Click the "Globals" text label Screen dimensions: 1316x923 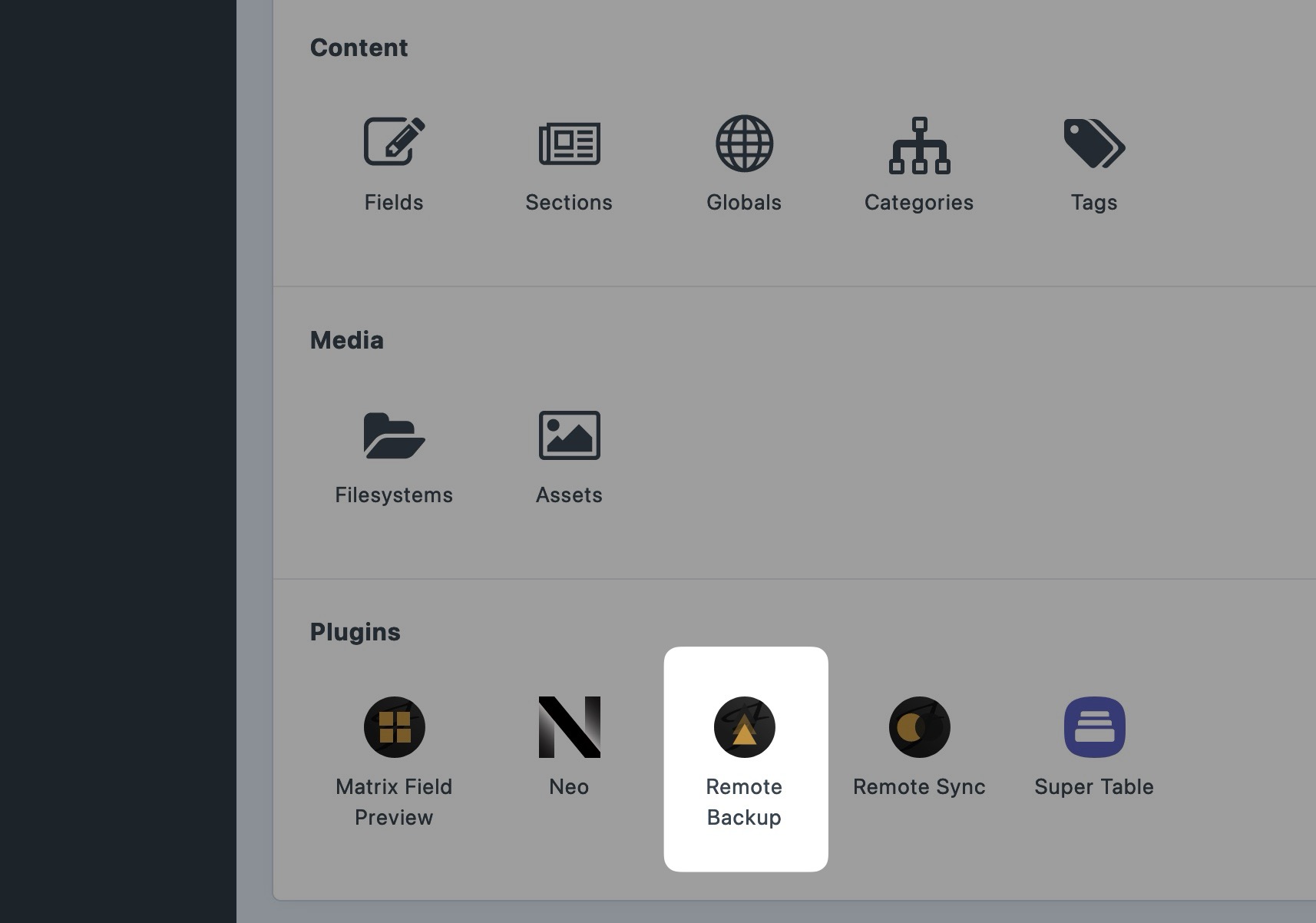pos(744,203)
